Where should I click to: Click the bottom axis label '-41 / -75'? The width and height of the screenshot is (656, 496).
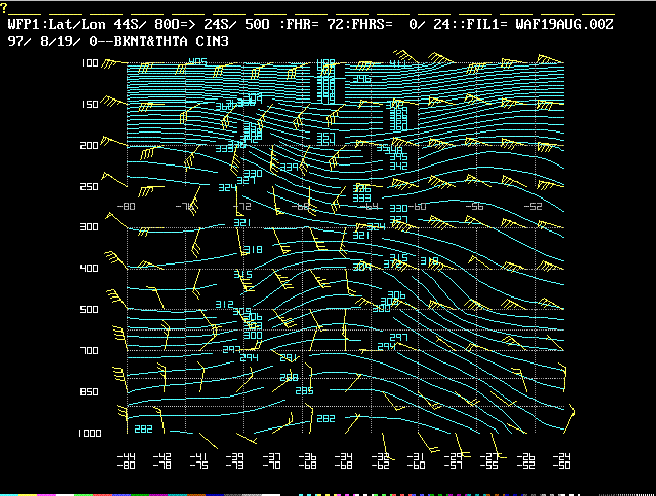click(199, 461)
